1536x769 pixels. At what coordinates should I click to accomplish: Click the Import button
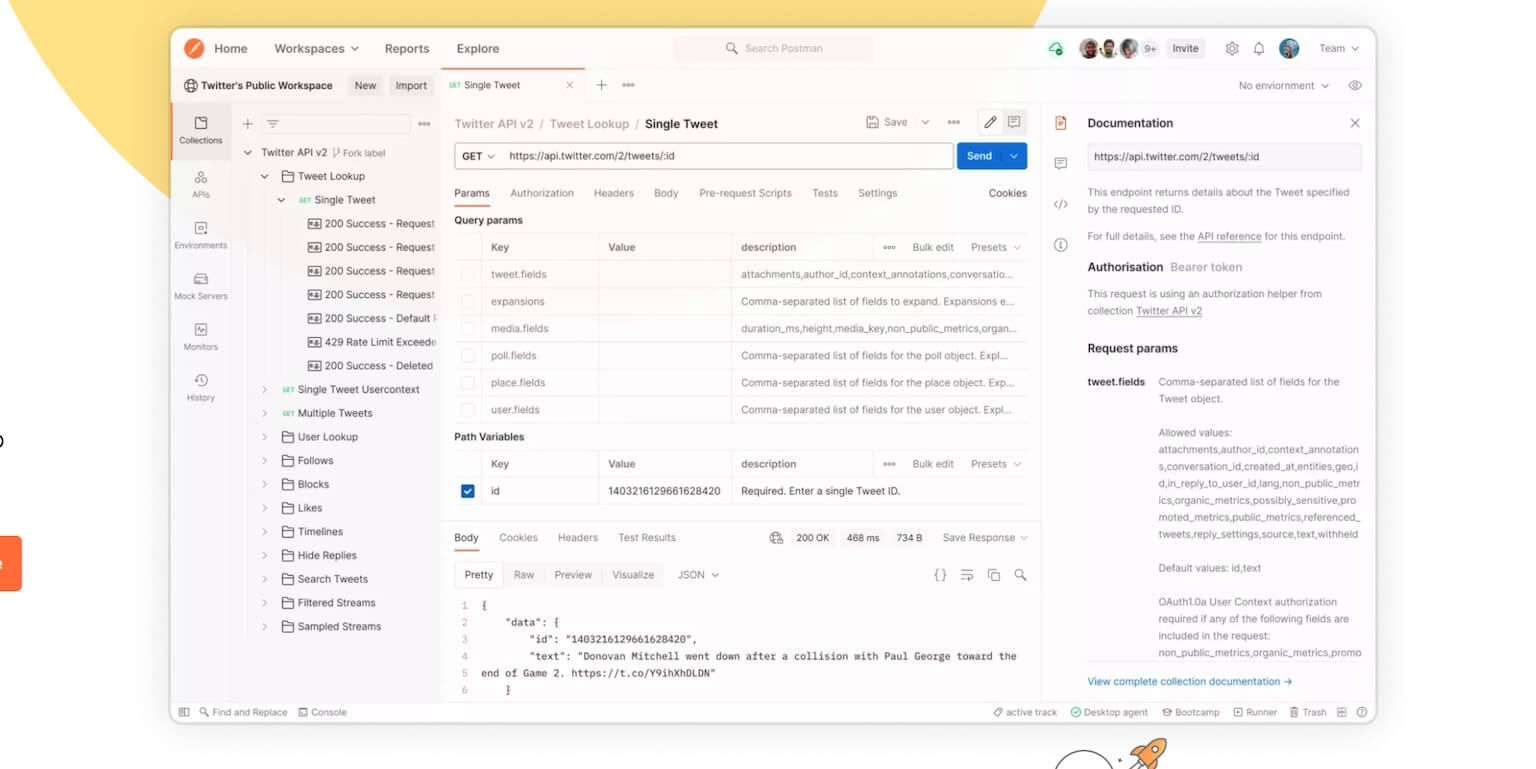pyautogui.click(x=411, y=86)
